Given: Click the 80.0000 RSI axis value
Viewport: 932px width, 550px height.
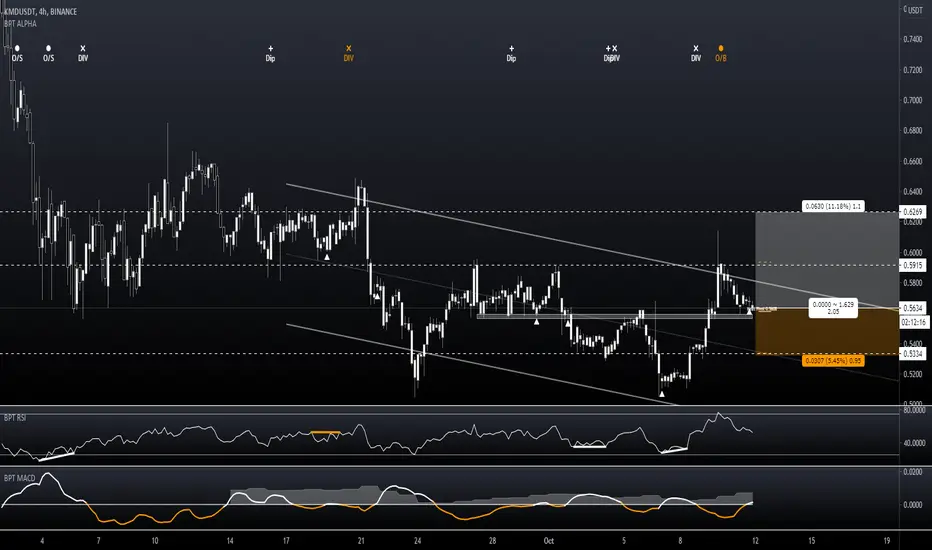Looking at the screenshot, I should 914,410.
